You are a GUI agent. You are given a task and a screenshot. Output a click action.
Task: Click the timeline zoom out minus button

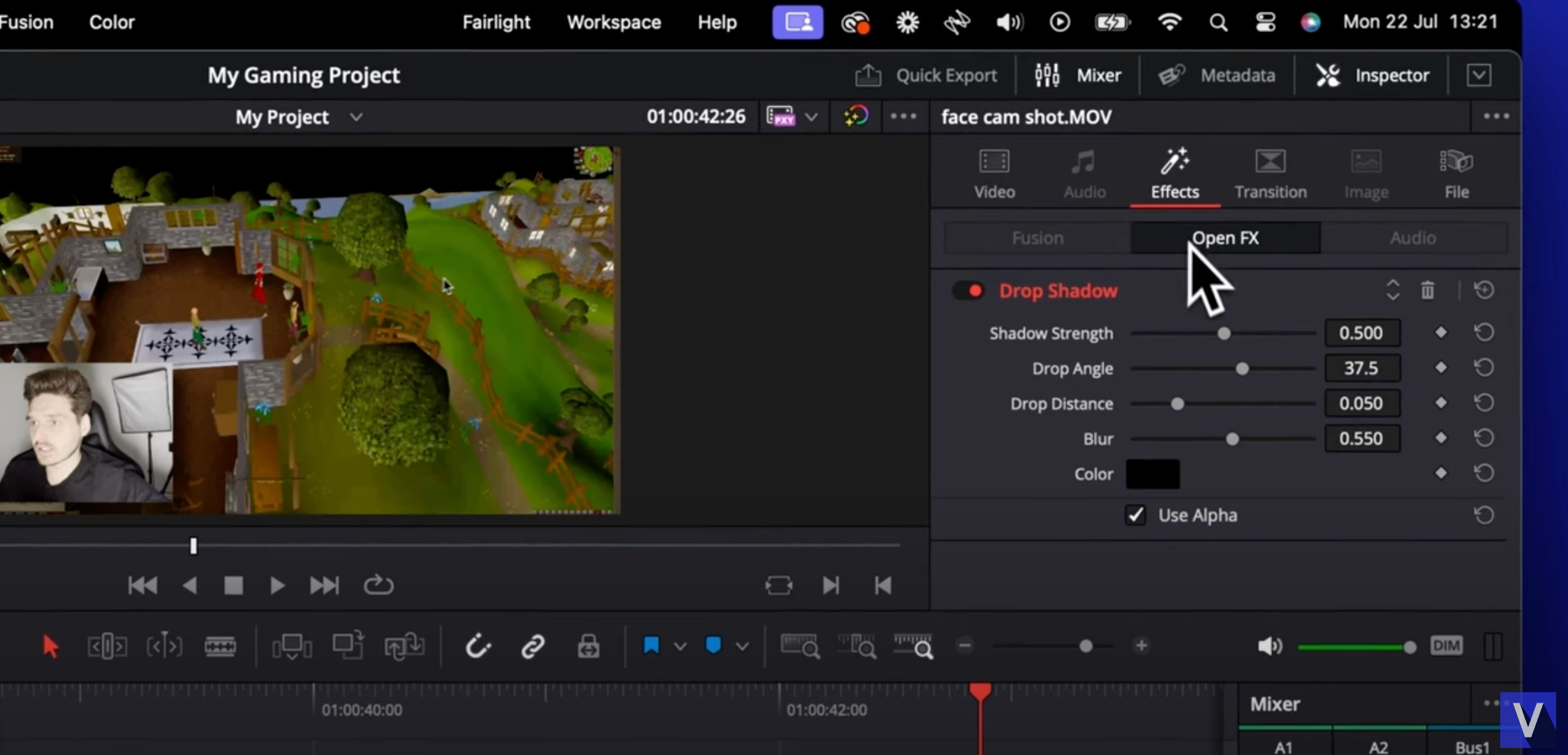coord(965,645)
